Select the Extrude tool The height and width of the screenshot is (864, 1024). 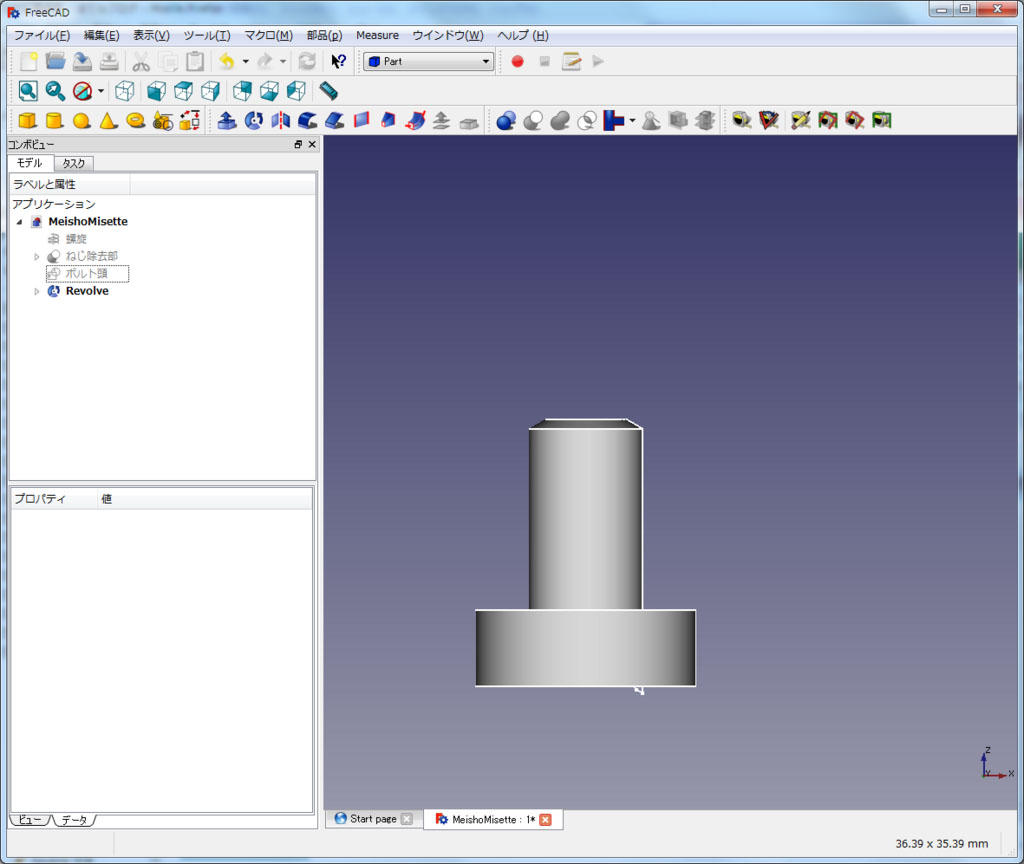click(x=227, y=121)
